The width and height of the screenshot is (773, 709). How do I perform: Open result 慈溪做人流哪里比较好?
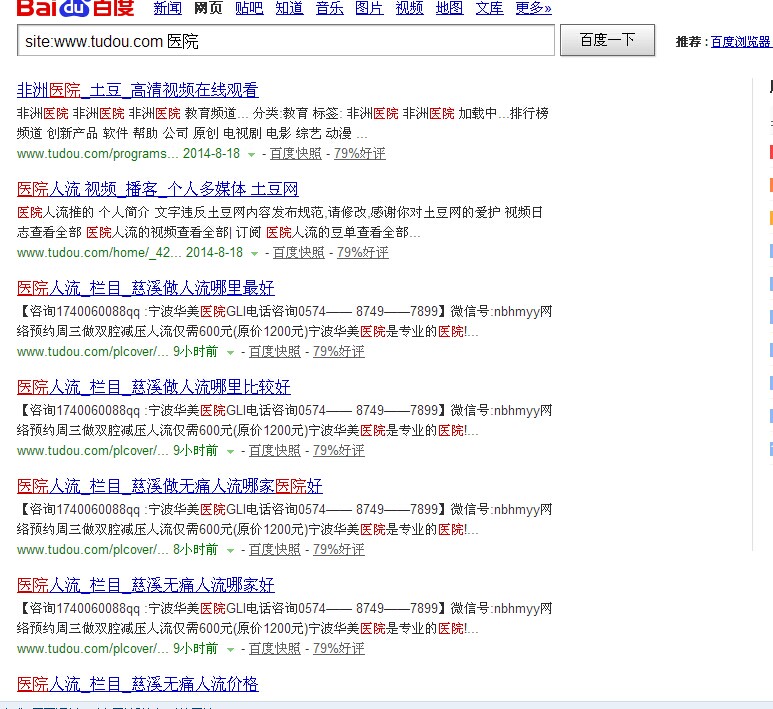point(154,387)
